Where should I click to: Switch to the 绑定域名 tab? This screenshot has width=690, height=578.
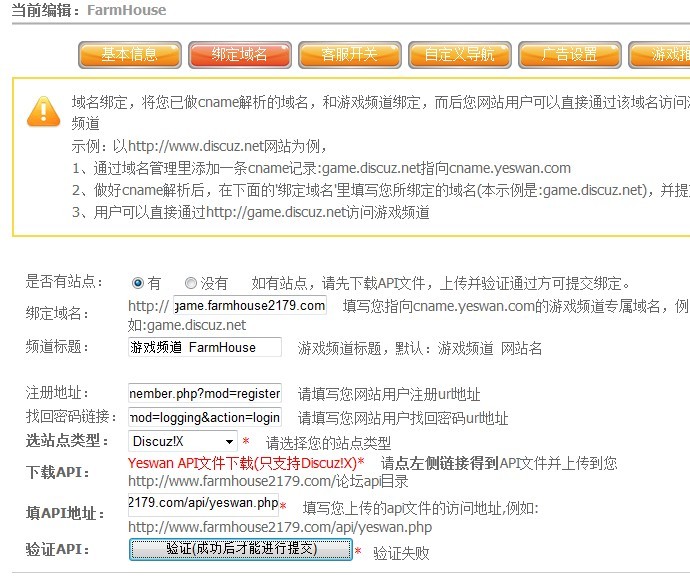(240, 55)
